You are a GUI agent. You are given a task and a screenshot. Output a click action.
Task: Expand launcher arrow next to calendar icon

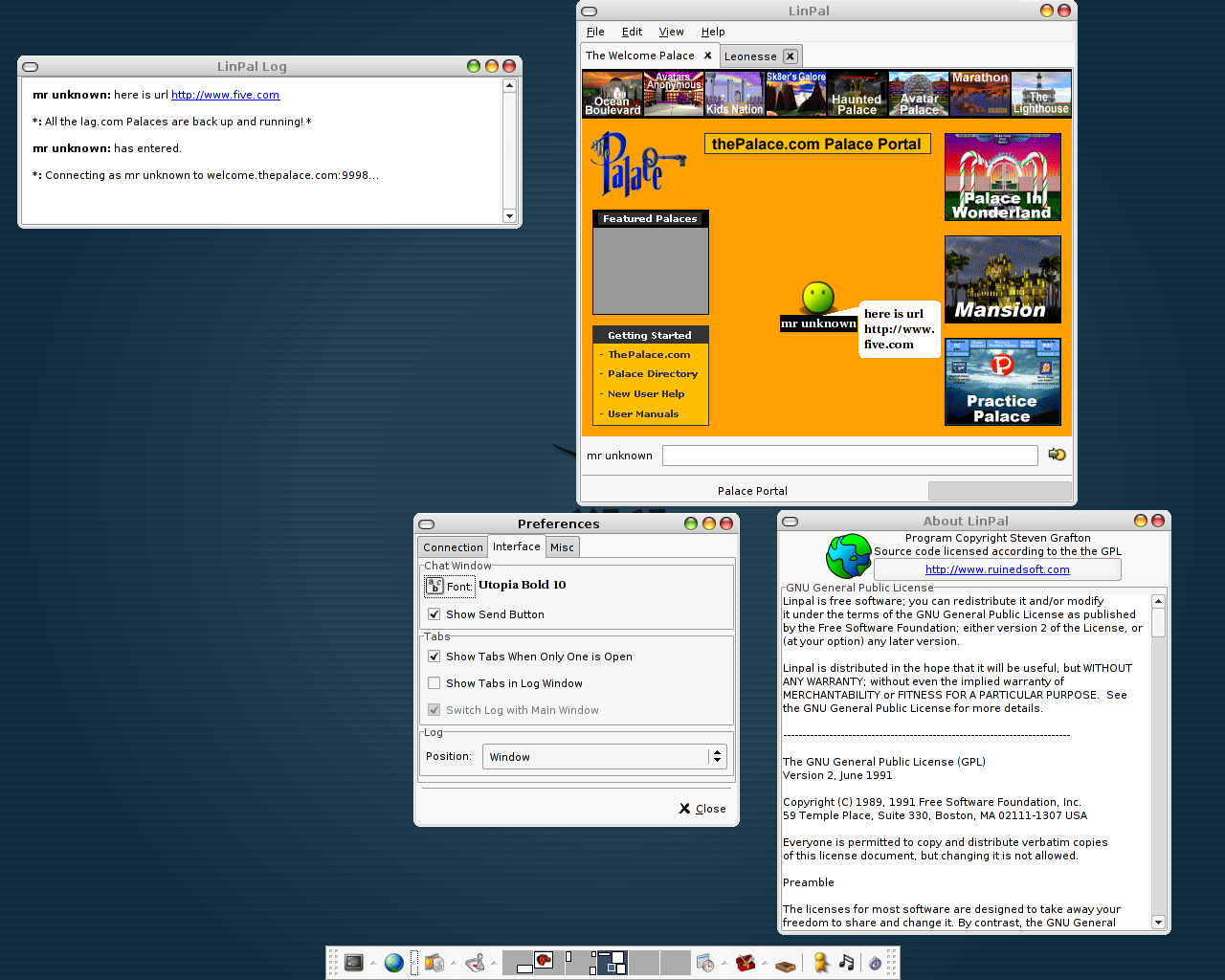[724, 962]
